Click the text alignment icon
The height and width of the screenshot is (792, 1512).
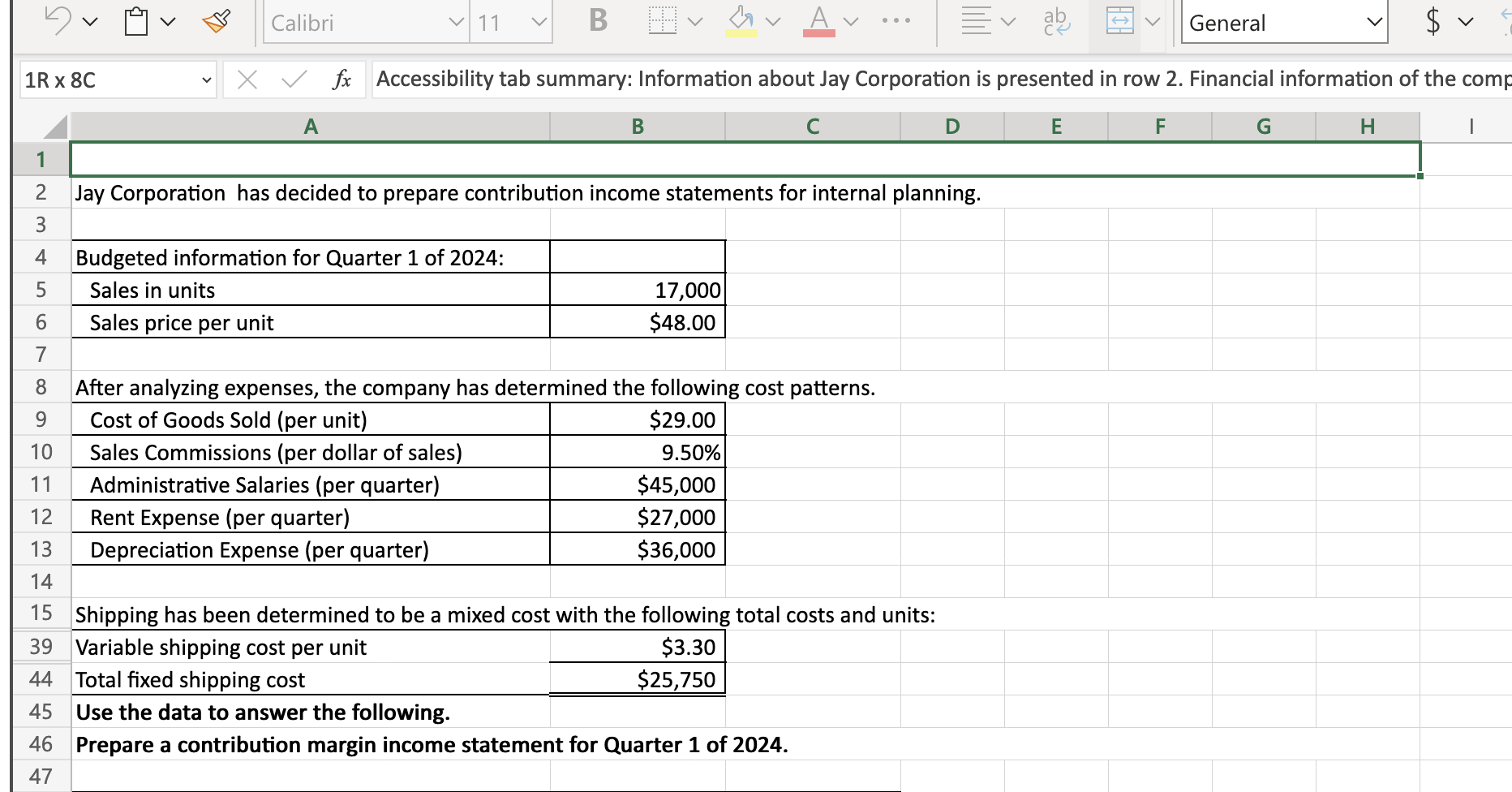point(976,22)
